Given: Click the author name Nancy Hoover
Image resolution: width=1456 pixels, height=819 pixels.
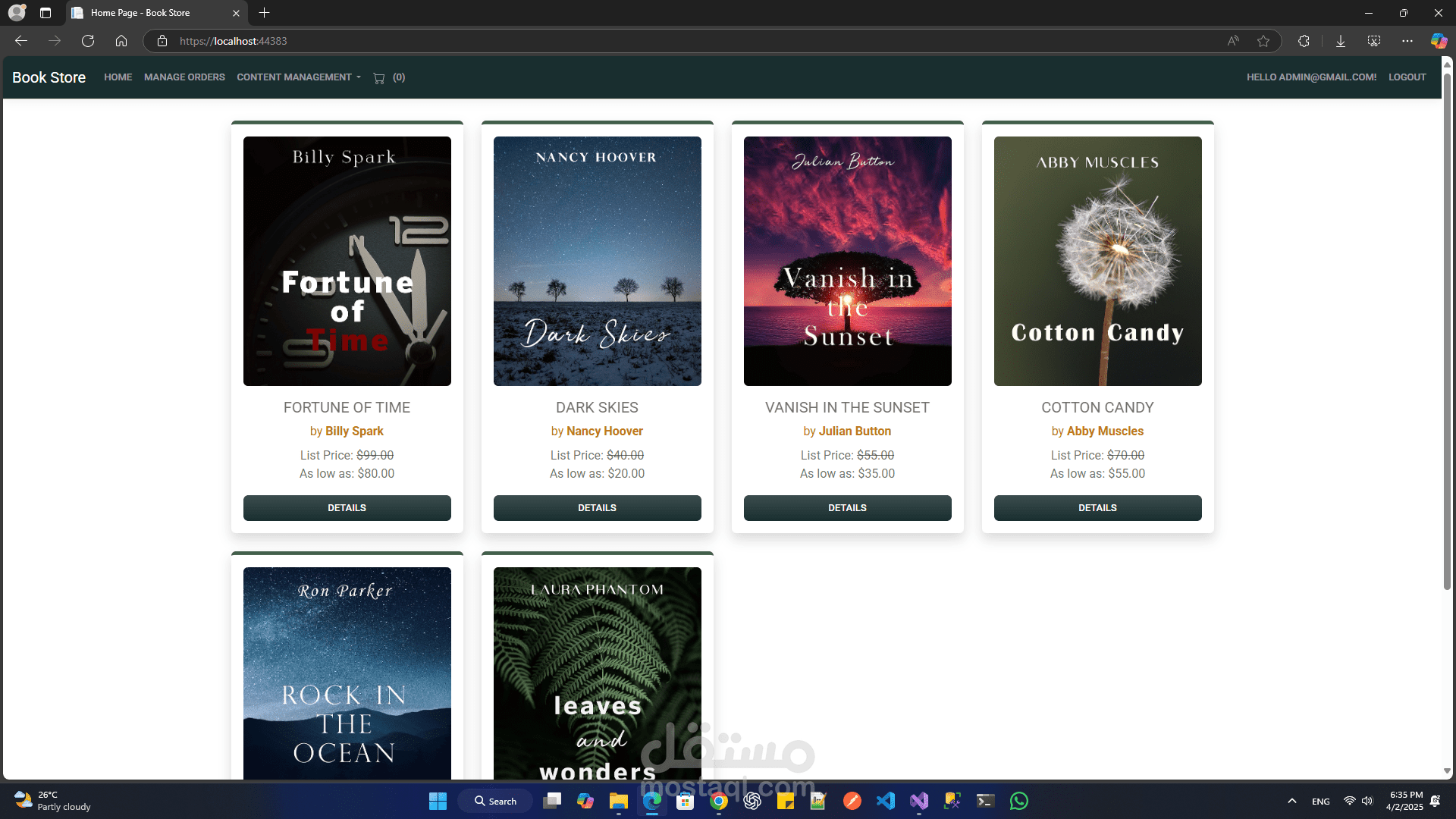Looking at the screenshot, I should coord(604,431).
